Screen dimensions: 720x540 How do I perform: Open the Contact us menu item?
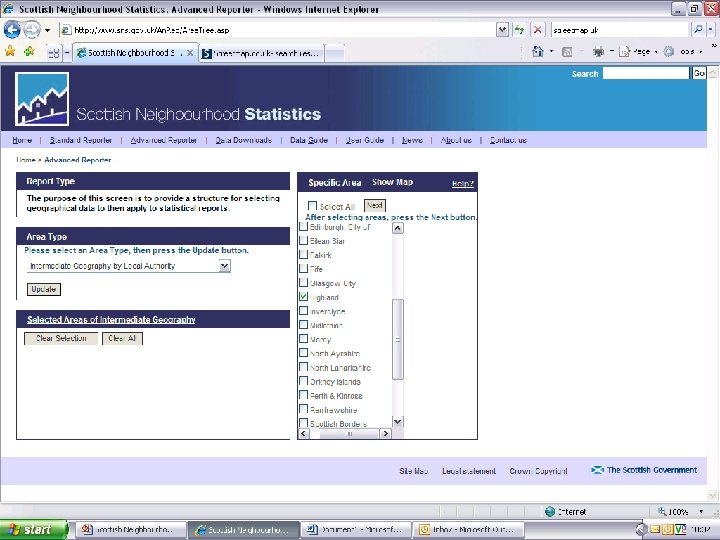click(508, 140)
